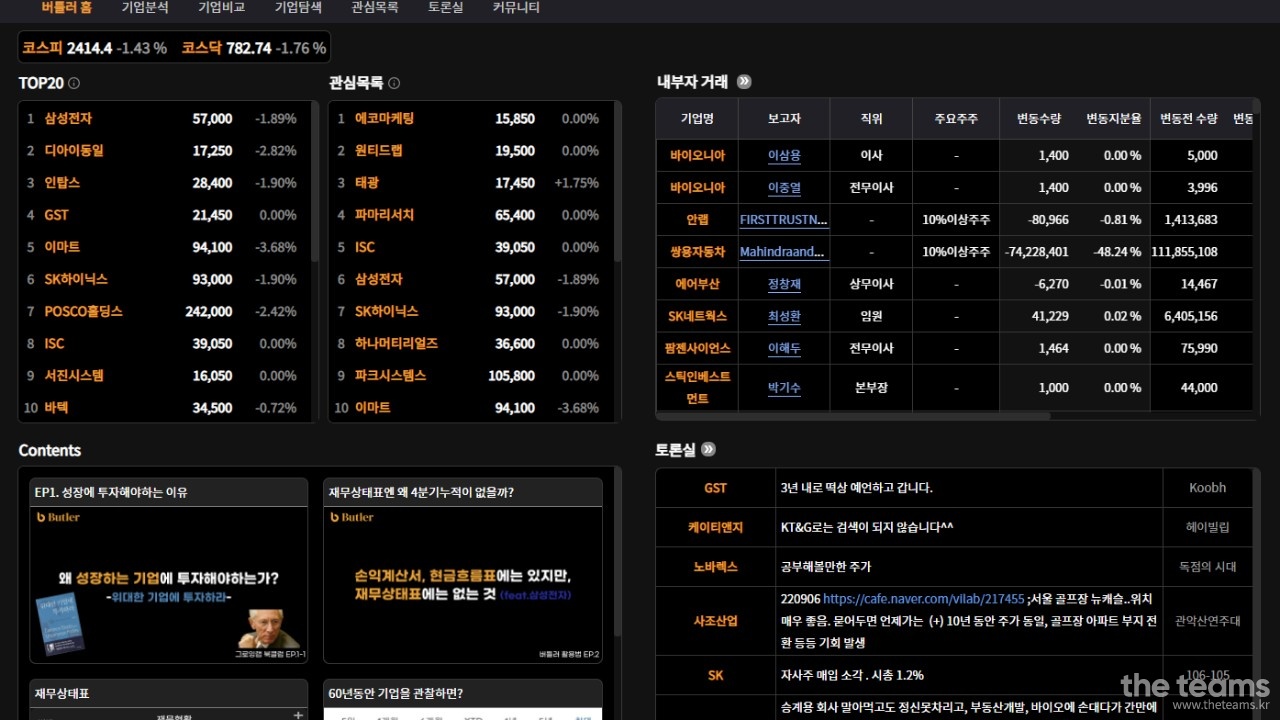Go to the 커뮤니티 tab
Viewport: 1280px width, 720px height.
pos(516,8)
